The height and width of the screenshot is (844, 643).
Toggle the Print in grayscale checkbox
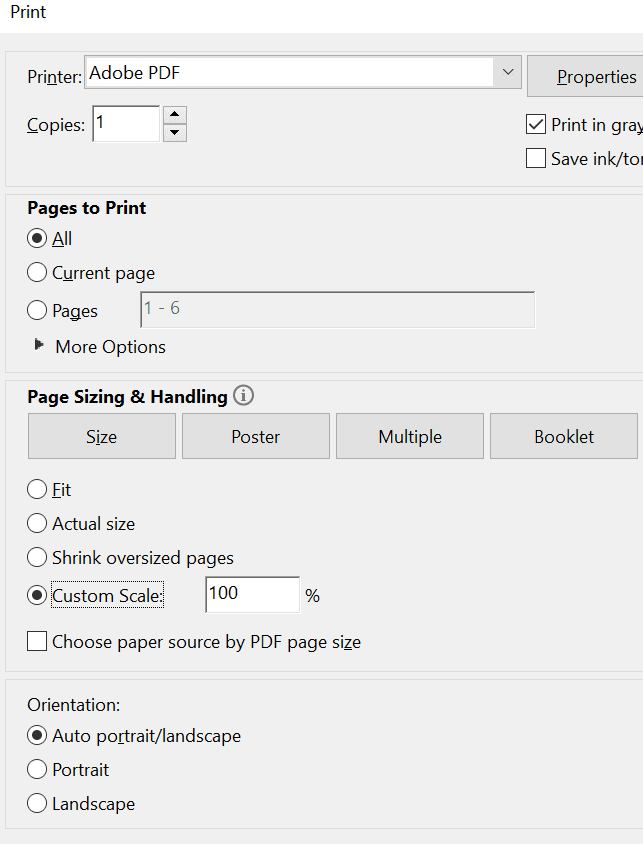(536, 125)
